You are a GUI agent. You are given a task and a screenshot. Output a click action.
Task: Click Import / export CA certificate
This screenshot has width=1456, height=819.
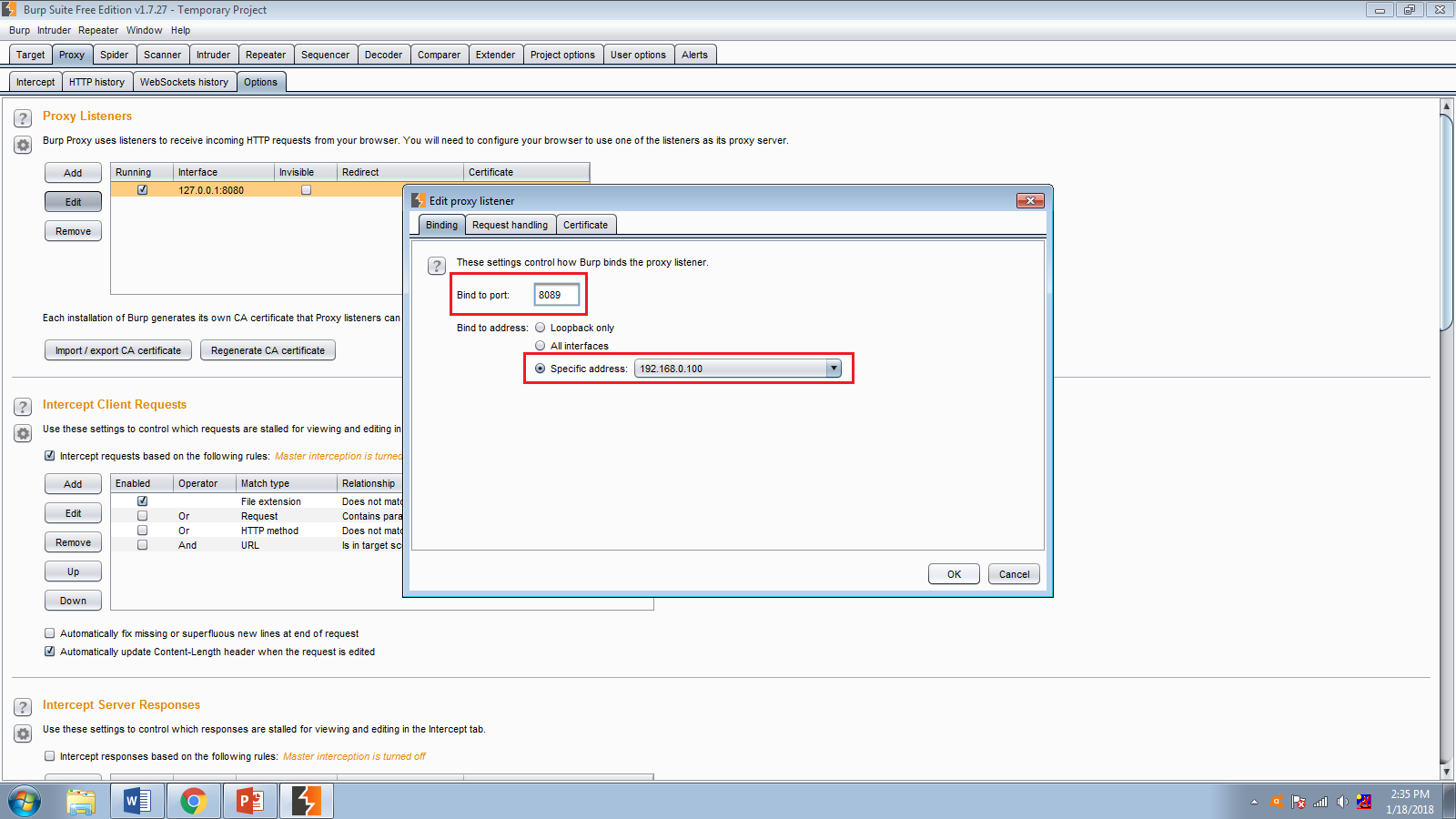(x=118, y=350)
